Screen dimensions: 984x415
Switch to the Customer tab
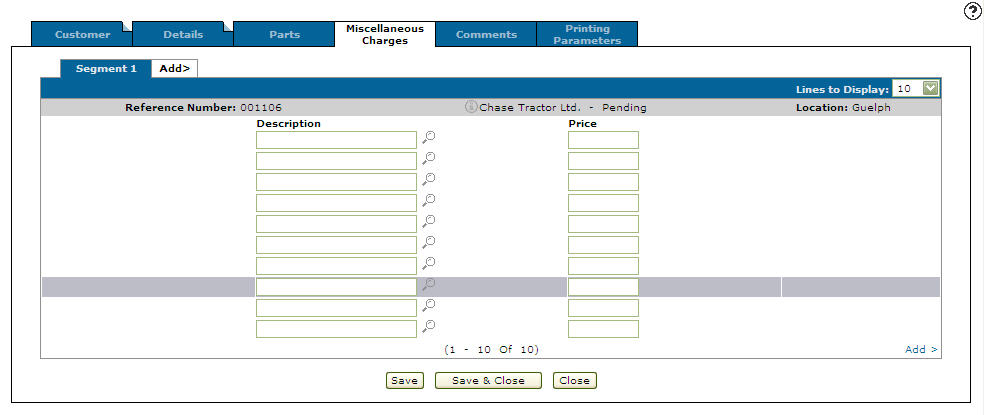click(82, 35)
